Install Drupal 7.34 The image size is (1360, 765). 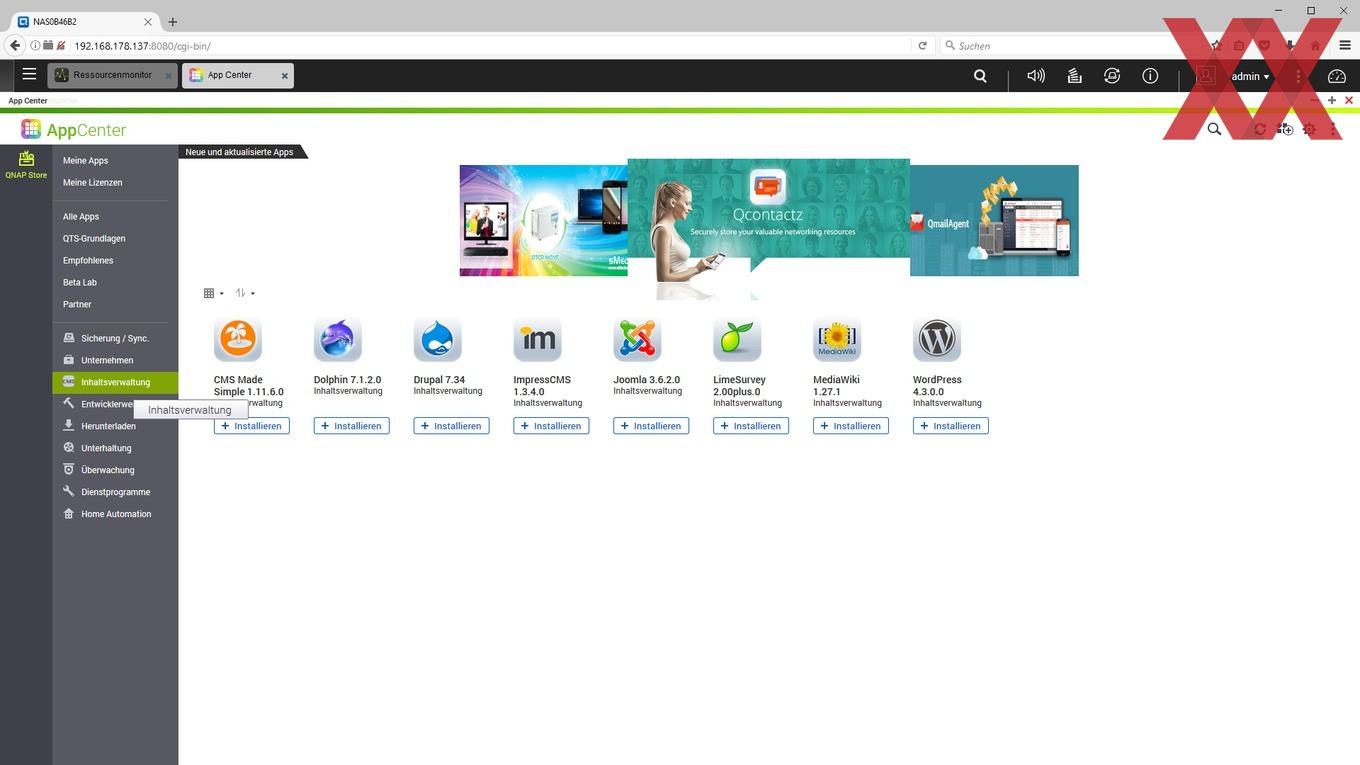tap(452, 426)
